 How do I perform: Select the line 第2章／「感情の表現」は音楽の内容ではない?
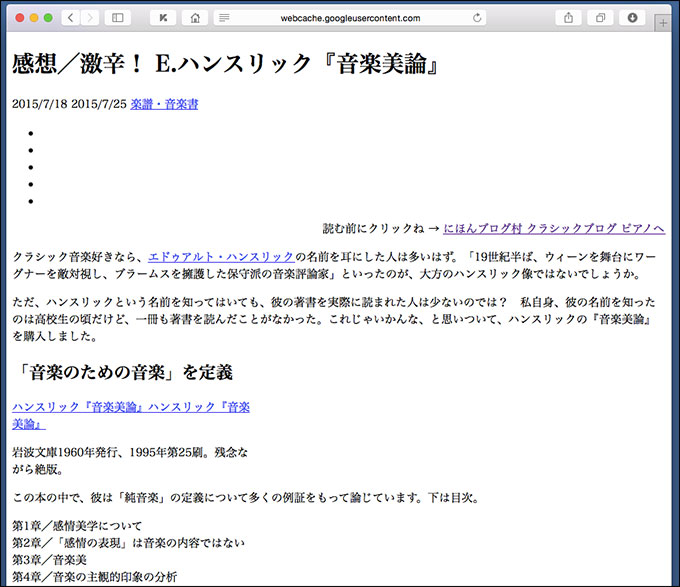tap(128, 543)
